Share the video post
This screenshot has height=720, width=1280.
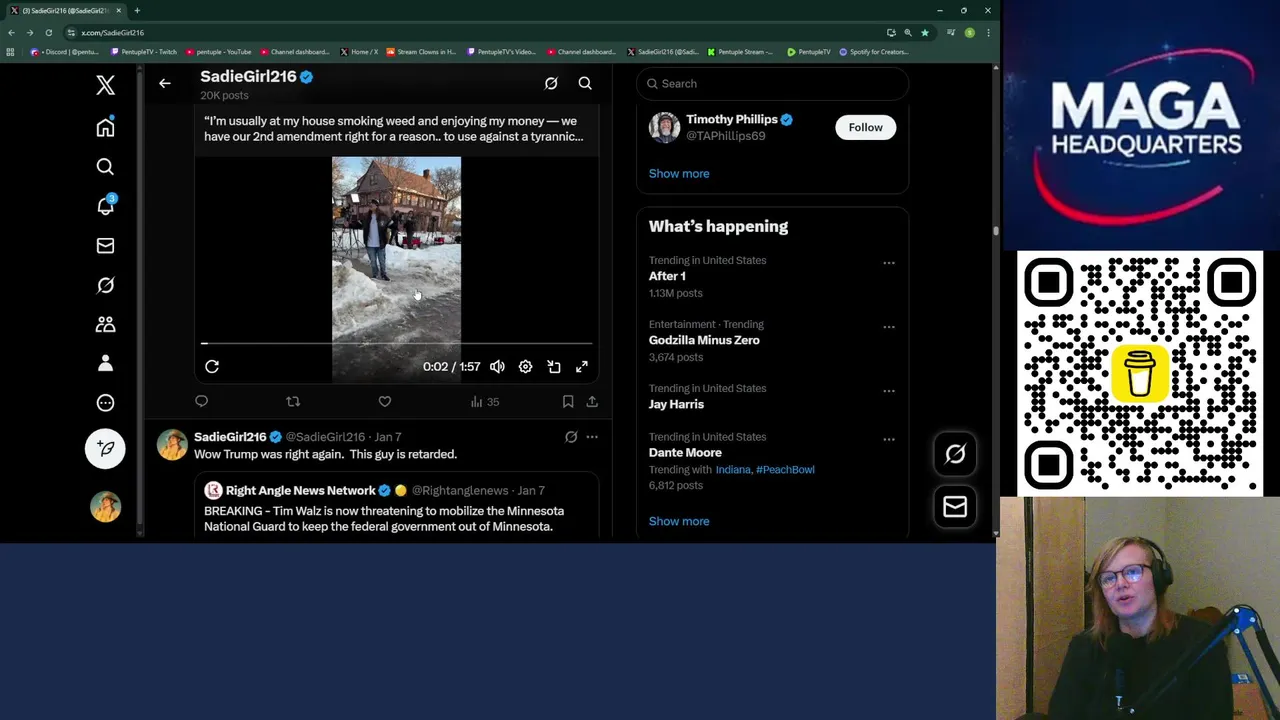coord(592,401)
